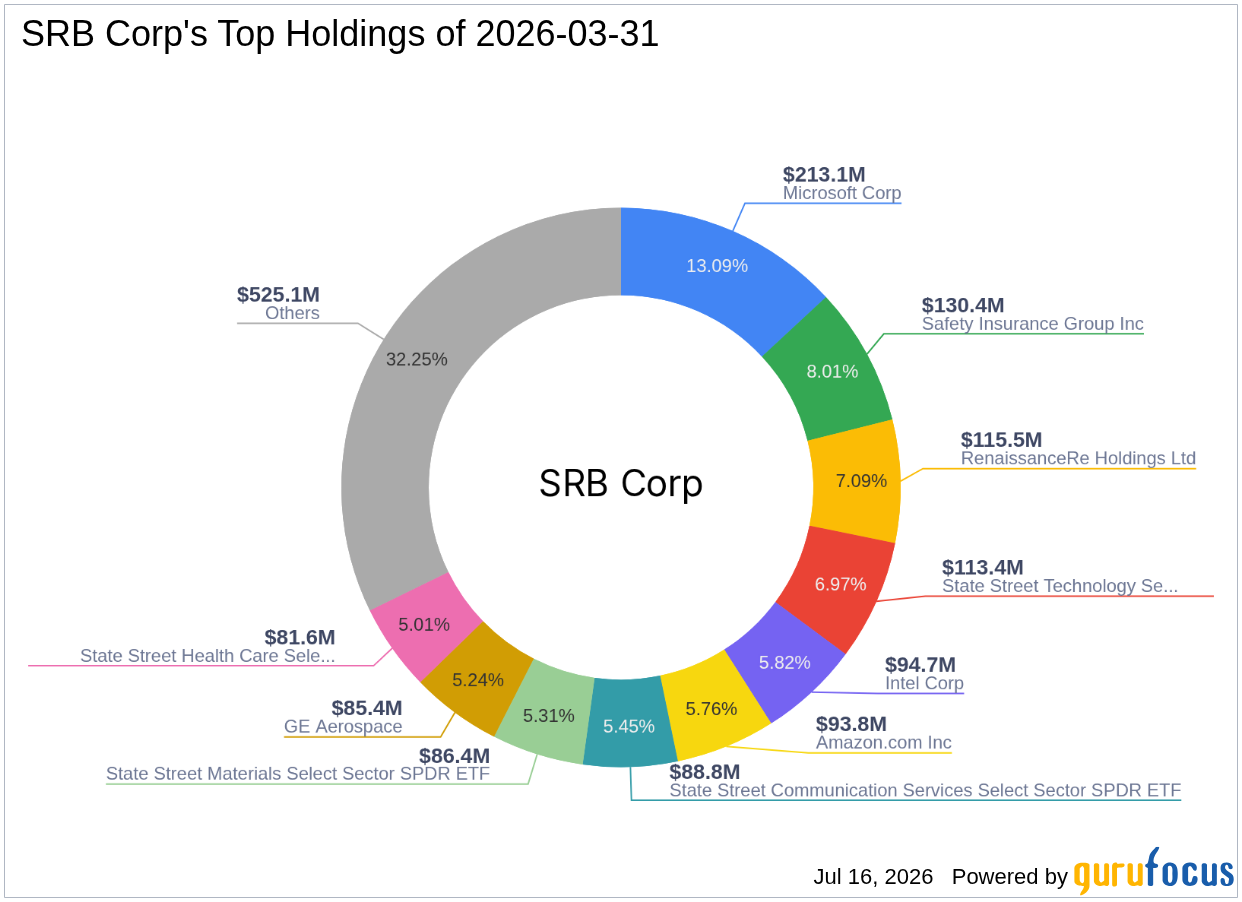The image size is (1242, 902).
Task: Select the $81.6M value
Action: (300, 637)
